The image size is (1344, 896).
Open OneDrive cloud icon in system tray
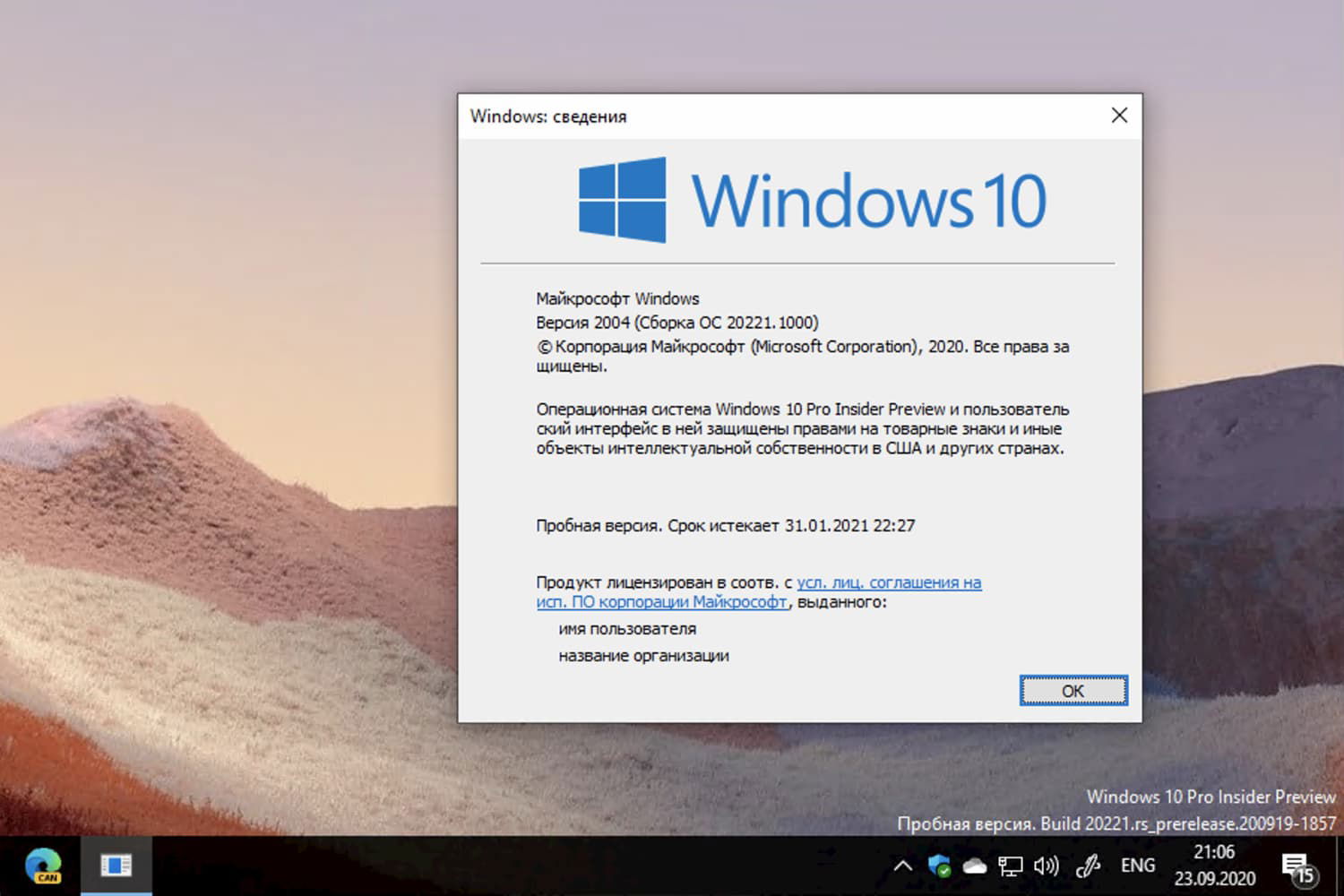[975, 865]
